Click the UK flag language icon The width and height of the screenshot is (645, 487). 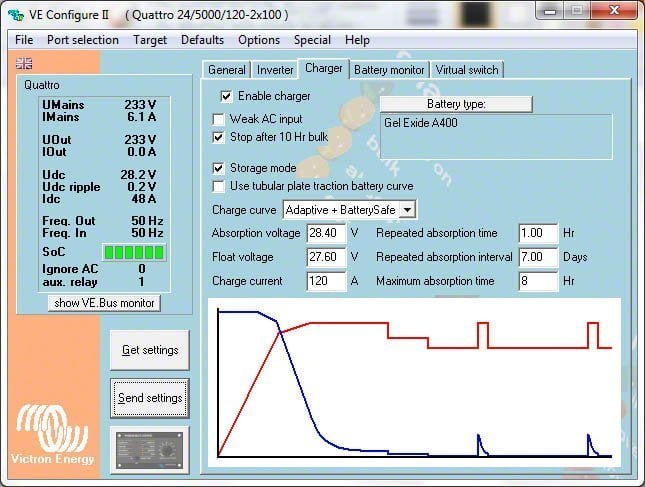point(24,63)
